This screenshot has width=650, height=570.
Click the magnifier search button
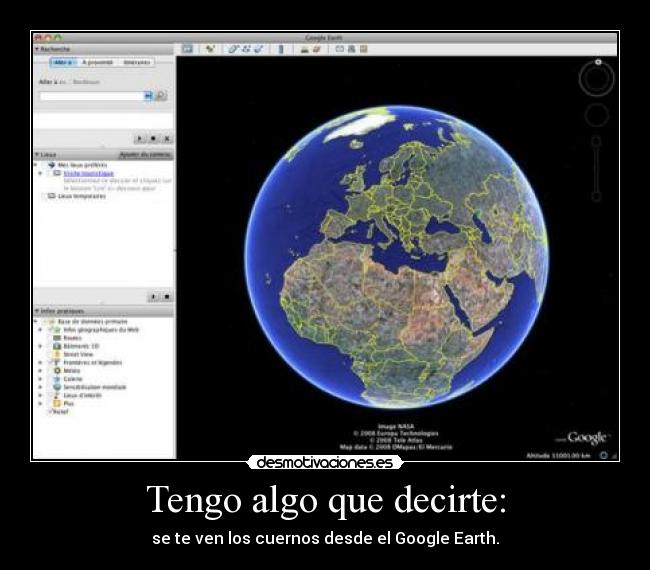161,96
